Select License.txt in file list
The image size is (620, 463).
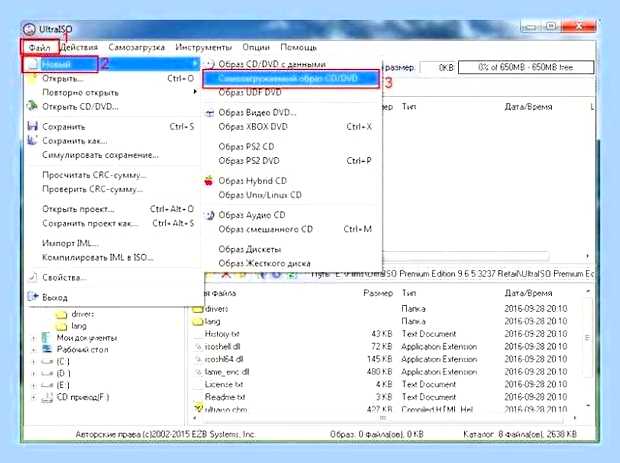[x=224, y=384]
